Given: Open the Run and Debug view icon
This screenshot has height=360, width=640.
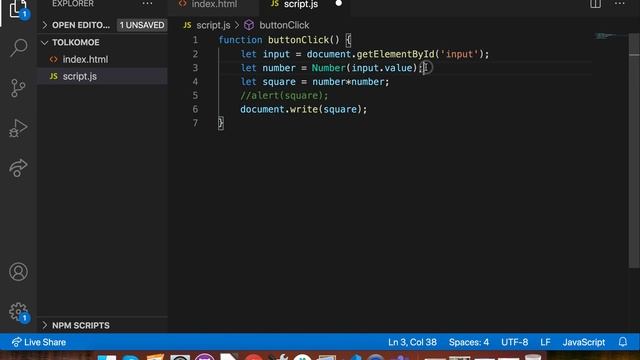Looking at the screenshot, I should 18,128.
